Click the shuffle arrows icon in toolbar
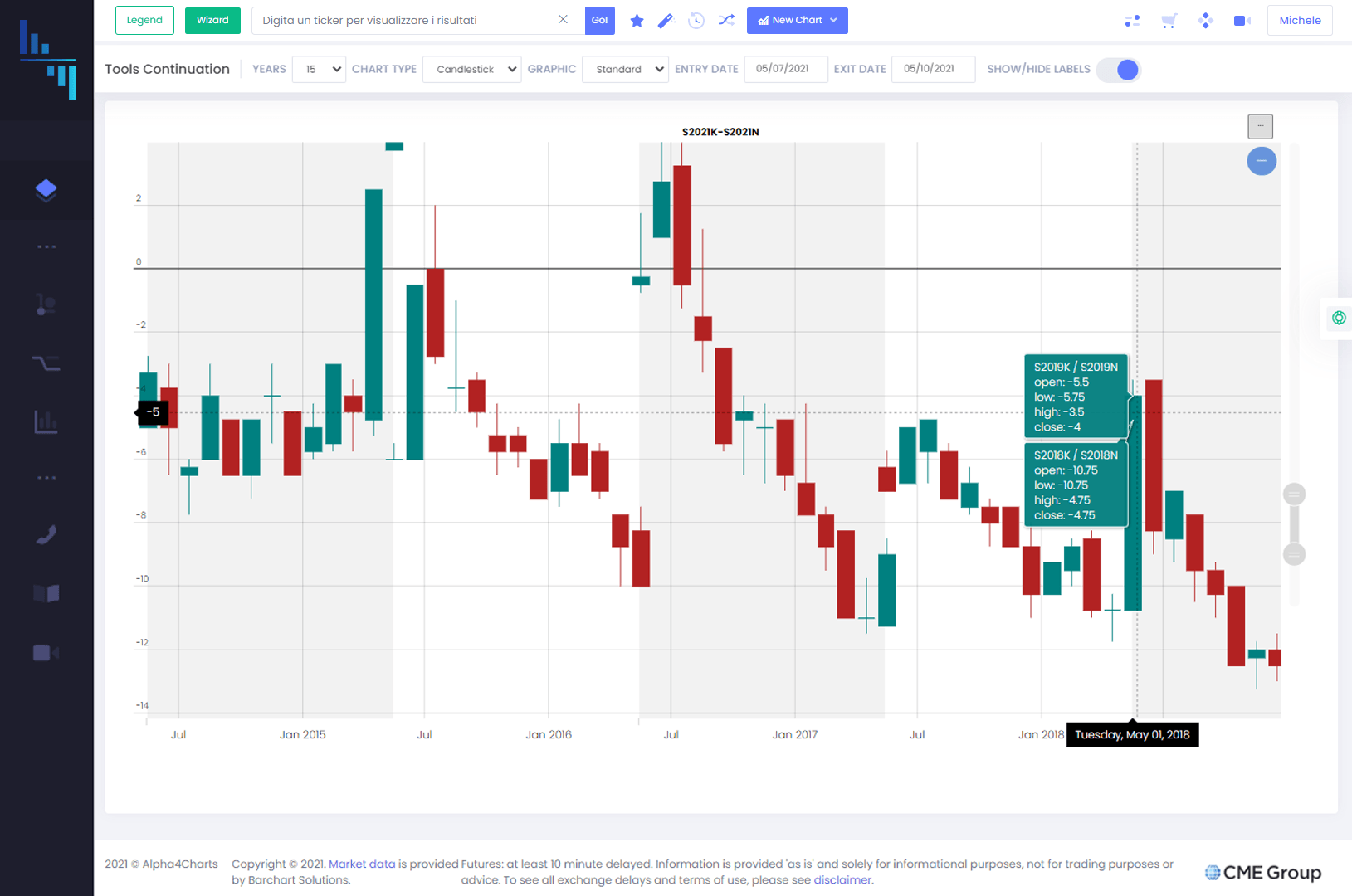1352x896 pixels. 726,21
